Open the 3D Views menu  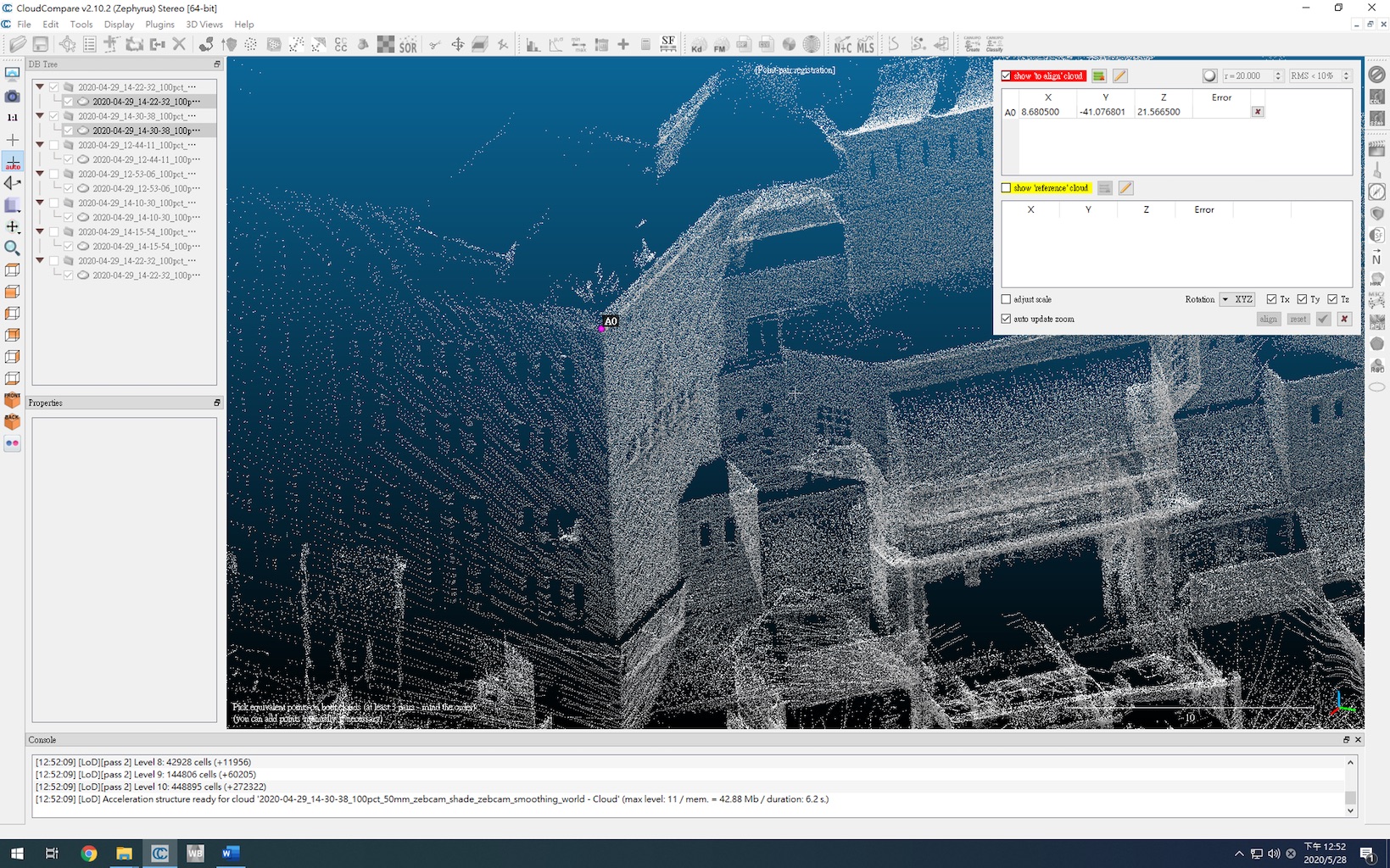coord(204,25)
